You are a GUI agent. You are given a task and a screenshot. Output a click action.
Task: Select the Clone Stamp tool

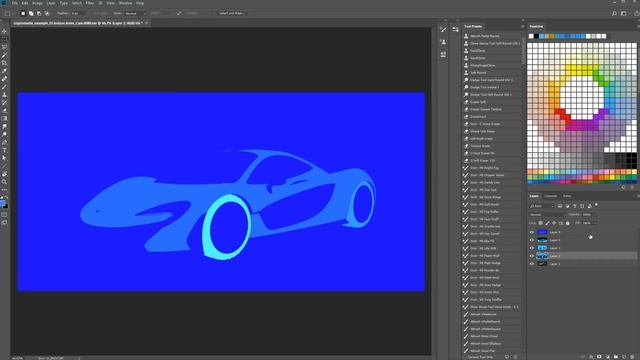4,95
